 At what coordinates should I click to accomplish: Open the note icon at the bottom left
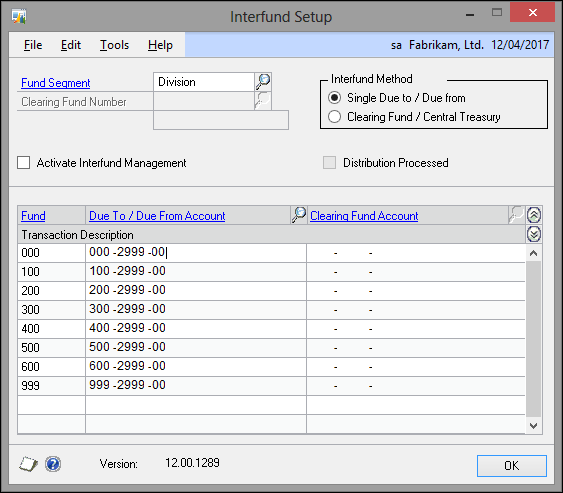[x=28, y=464]
